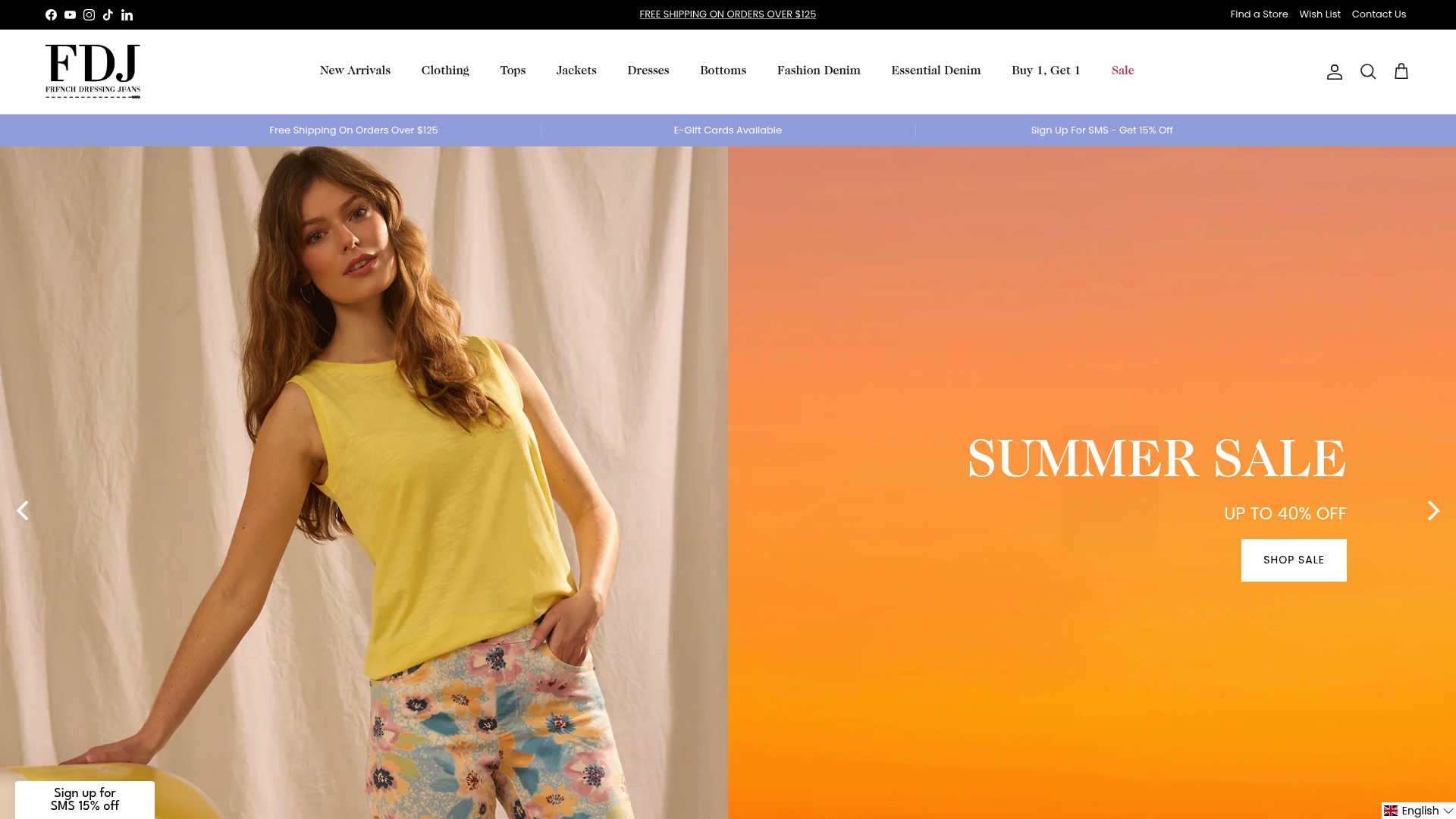The image size is (1456, 819).
Task: Click FREE SHIPPING ON ORDERS OVER $125 link
Action: [x=728, y=14]
